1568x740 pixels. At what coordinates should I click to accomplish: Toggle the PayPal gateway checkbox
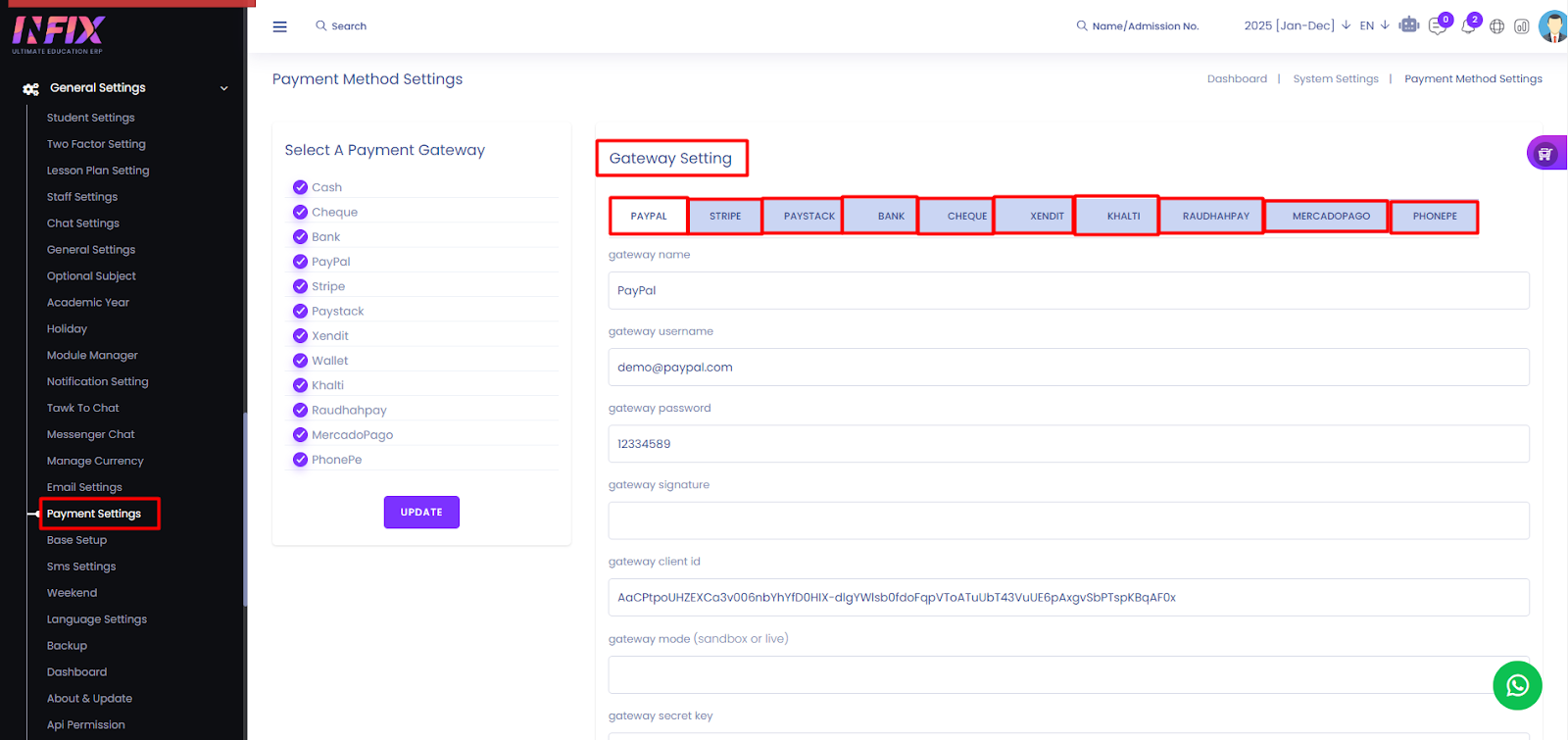pyautogui.click(x=300, y=262)
